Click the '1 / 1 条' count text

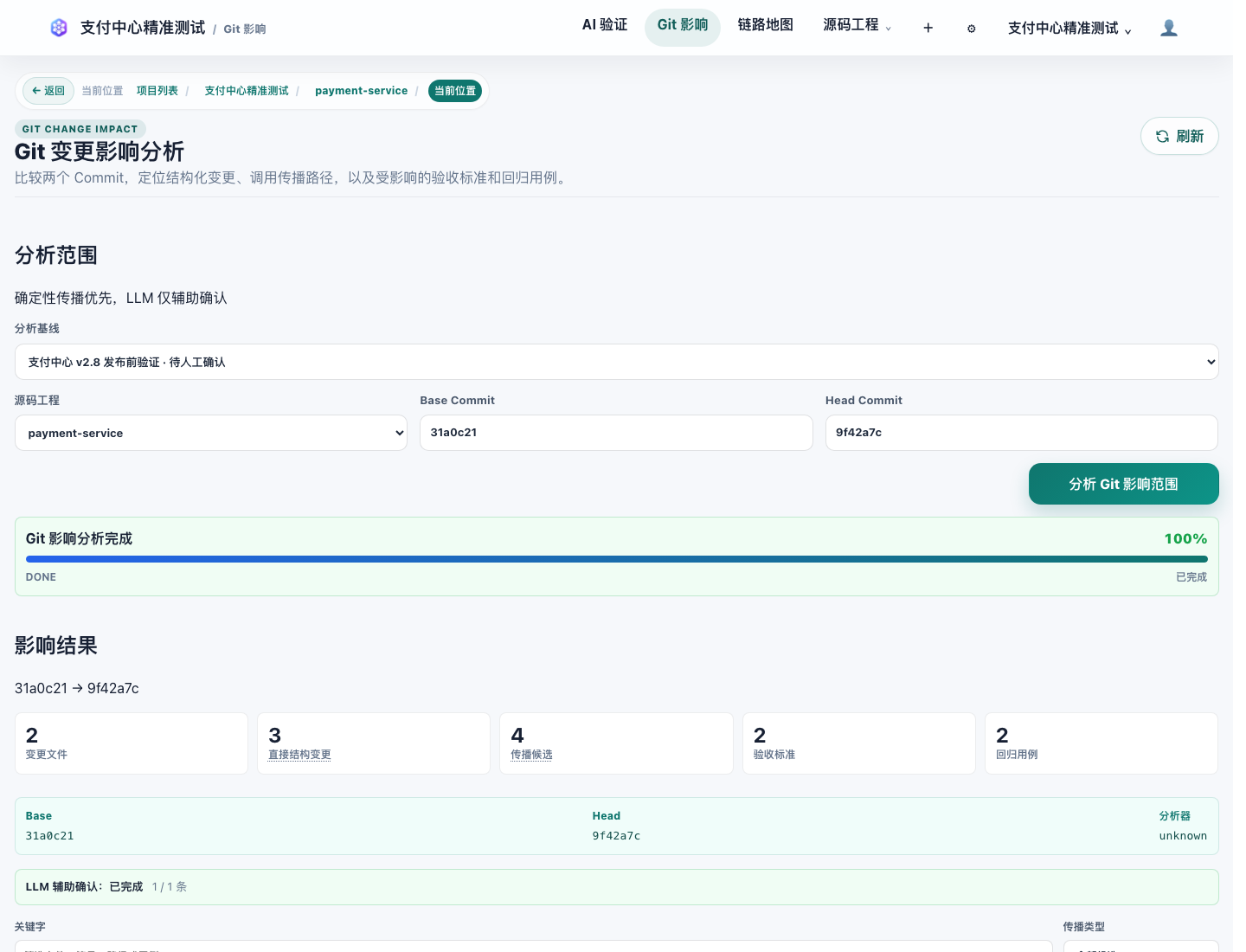click(170, 887)
